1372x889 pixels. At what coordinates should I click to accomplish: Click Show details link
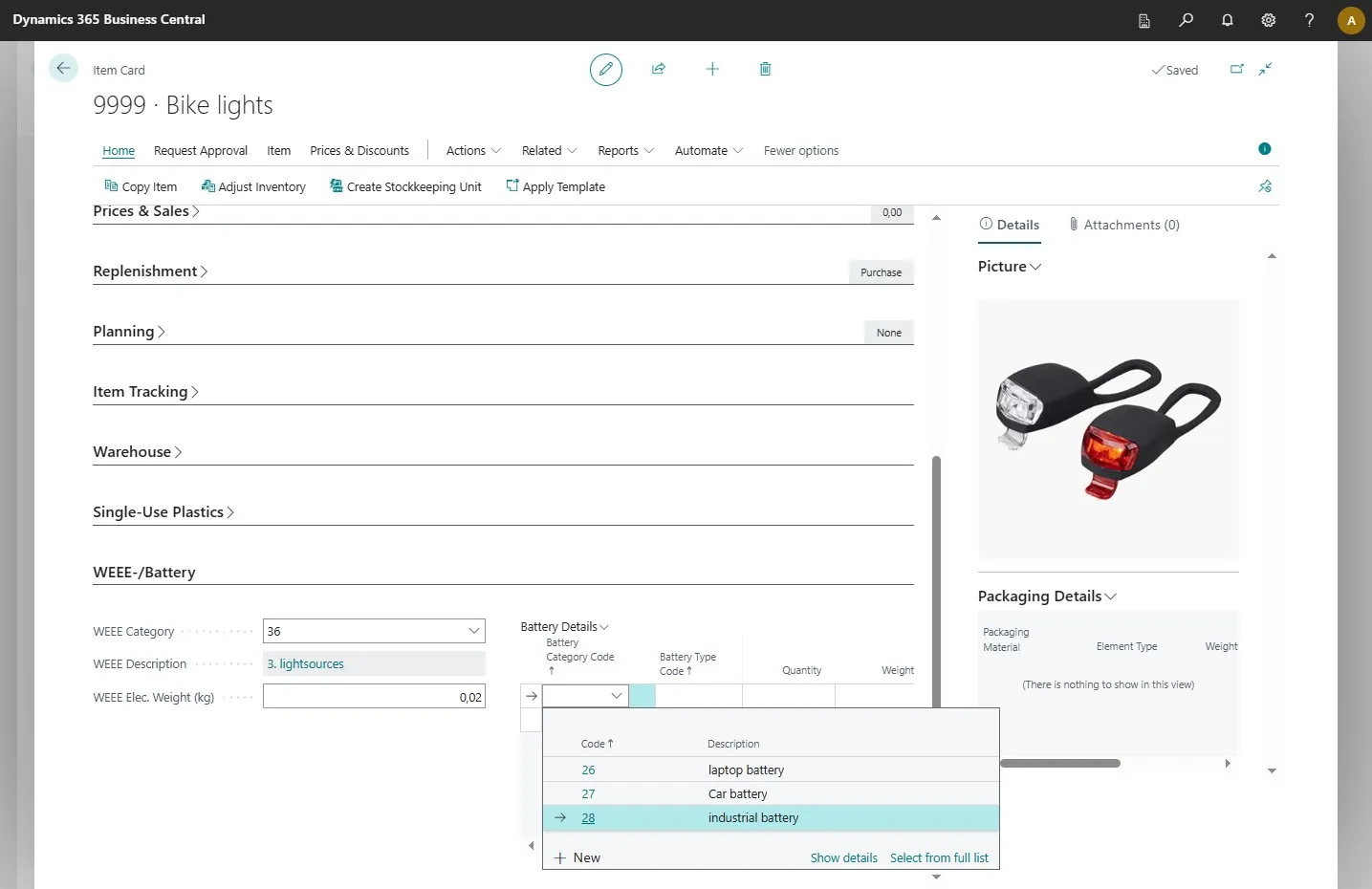click(844, 858)
